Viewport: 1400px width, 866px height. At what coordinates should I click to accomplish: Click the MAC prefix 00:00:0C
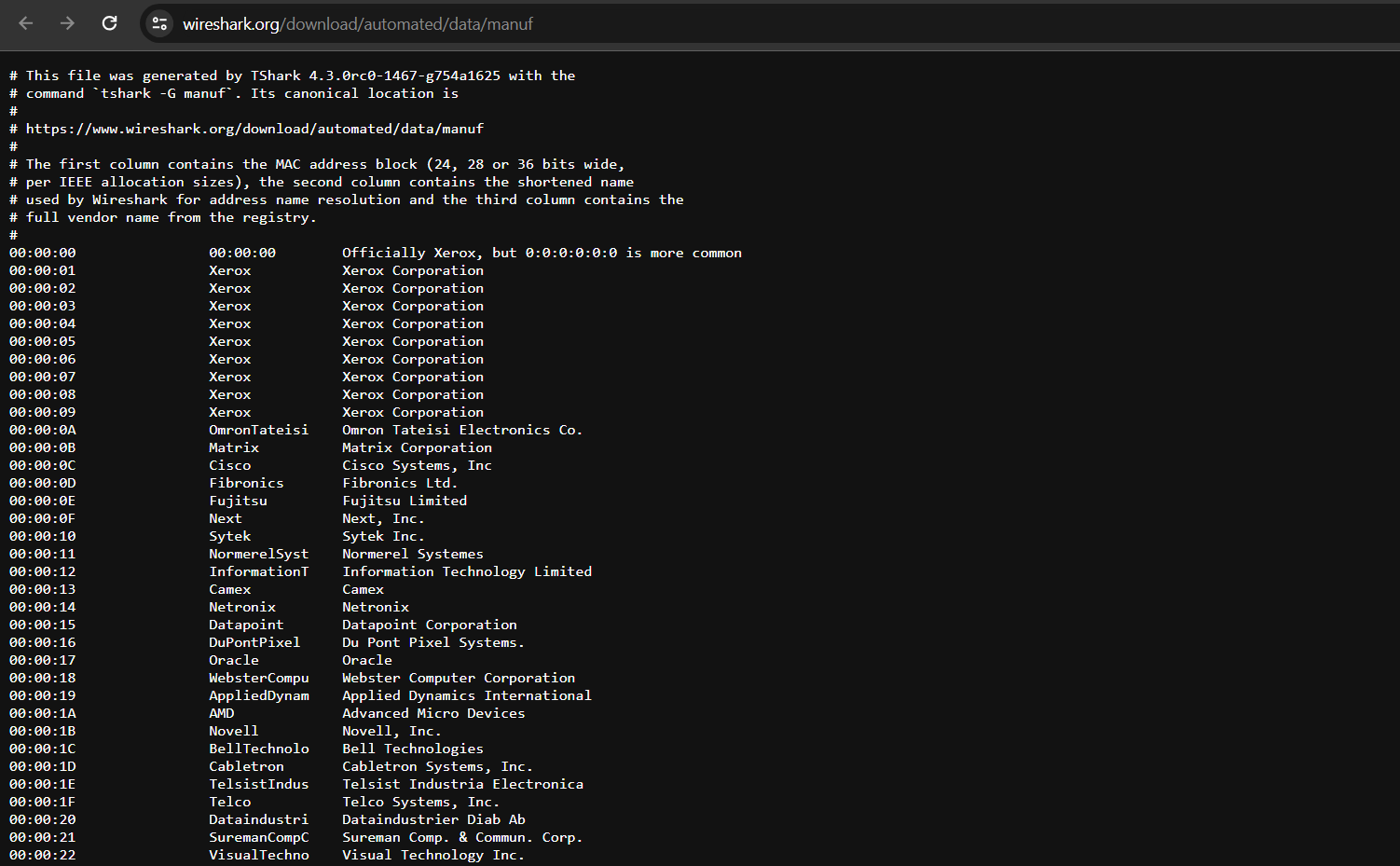[43, 465]
